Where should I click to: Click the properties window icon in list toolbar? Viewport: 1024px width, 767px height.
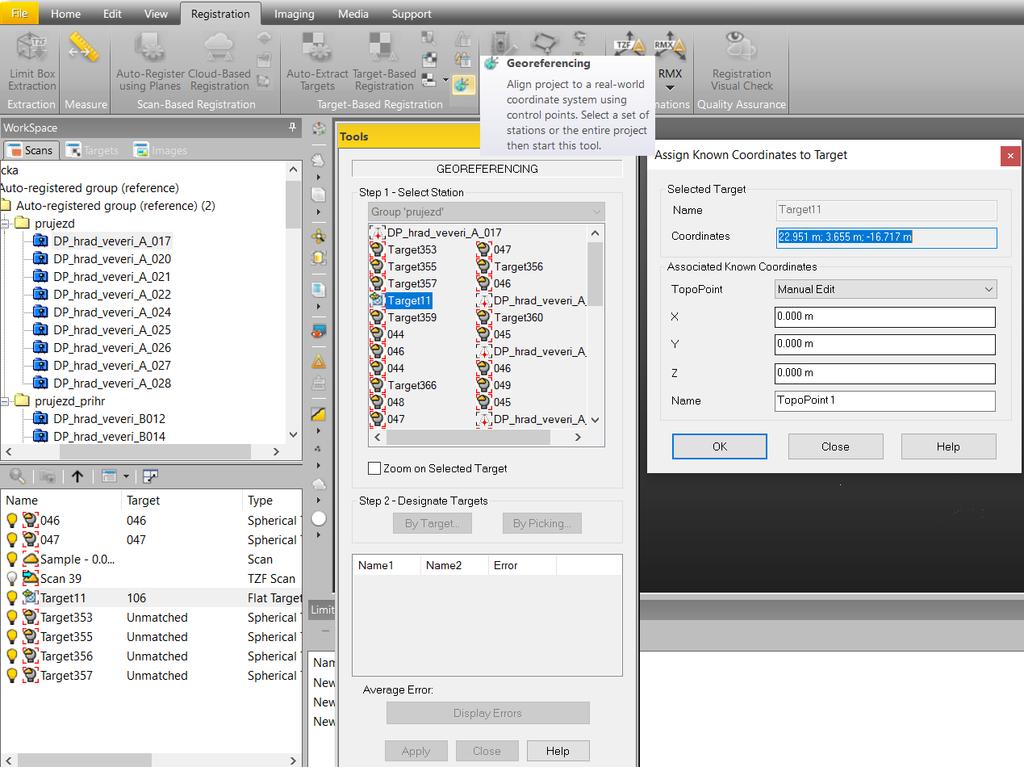[150, 476]
